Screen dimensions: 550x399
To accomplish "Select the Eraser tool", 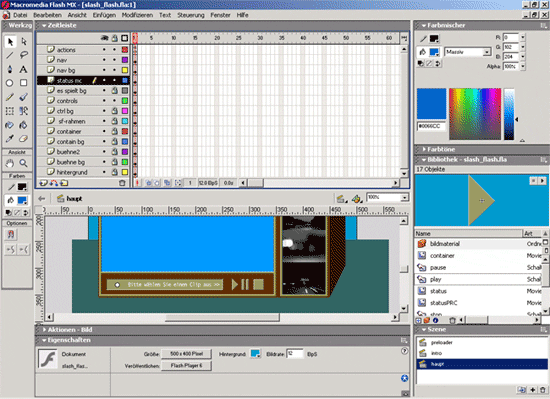I will pos(24,138).
